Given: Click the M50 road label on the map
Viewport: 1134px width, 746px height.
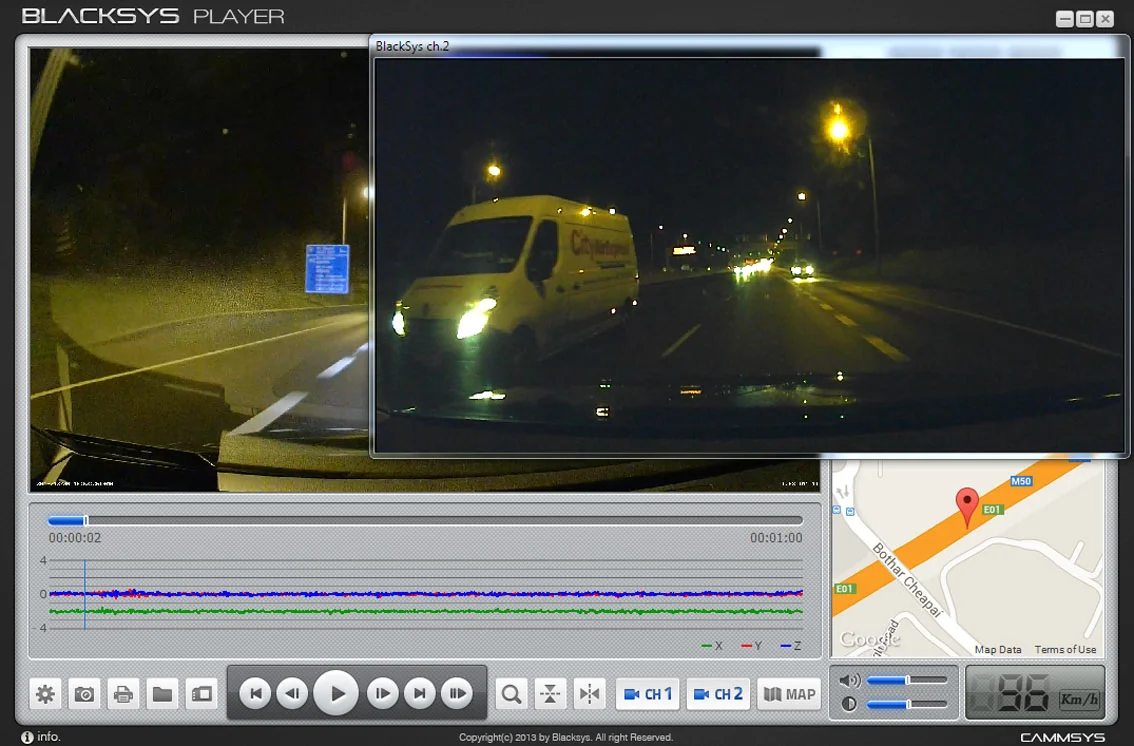Looking at the screenshot, I should pos(1020,481).
